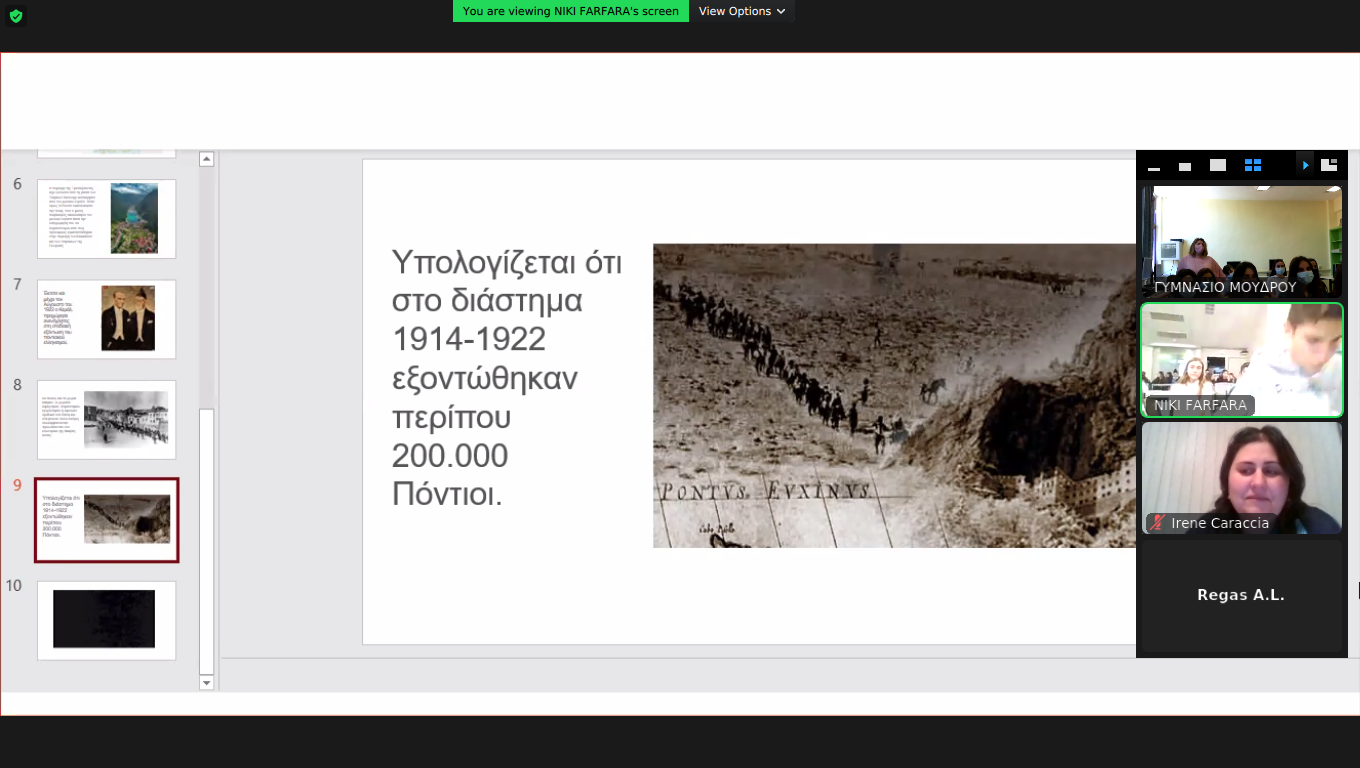Select the black slide 10 thumbnail

tap(106, 620)
